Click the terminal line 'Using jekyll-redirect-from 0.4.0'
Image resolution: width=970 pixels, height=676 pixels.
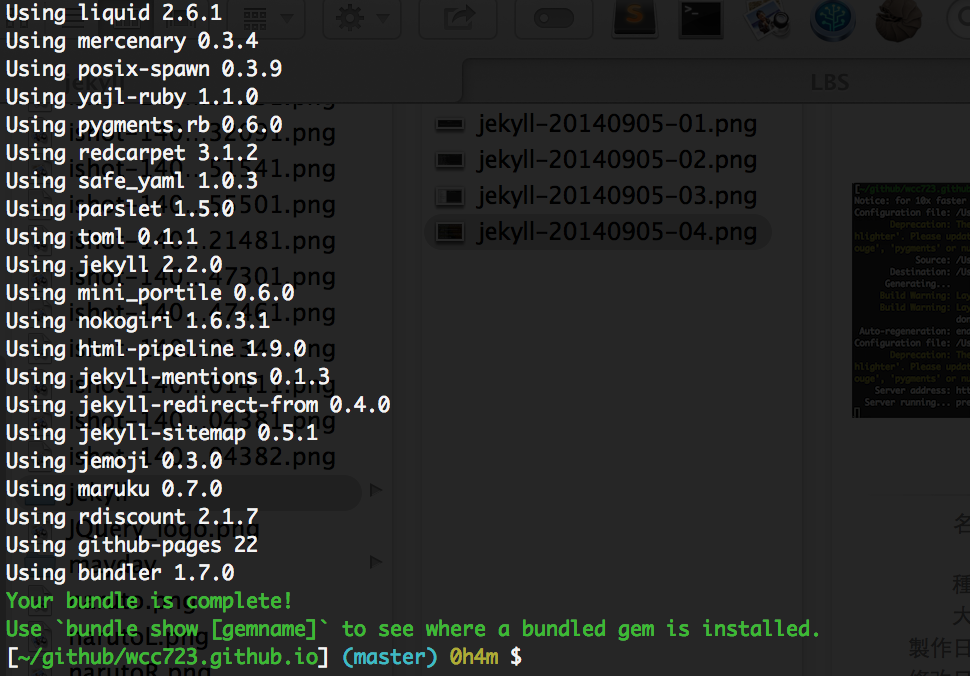[x=198, y=404]
